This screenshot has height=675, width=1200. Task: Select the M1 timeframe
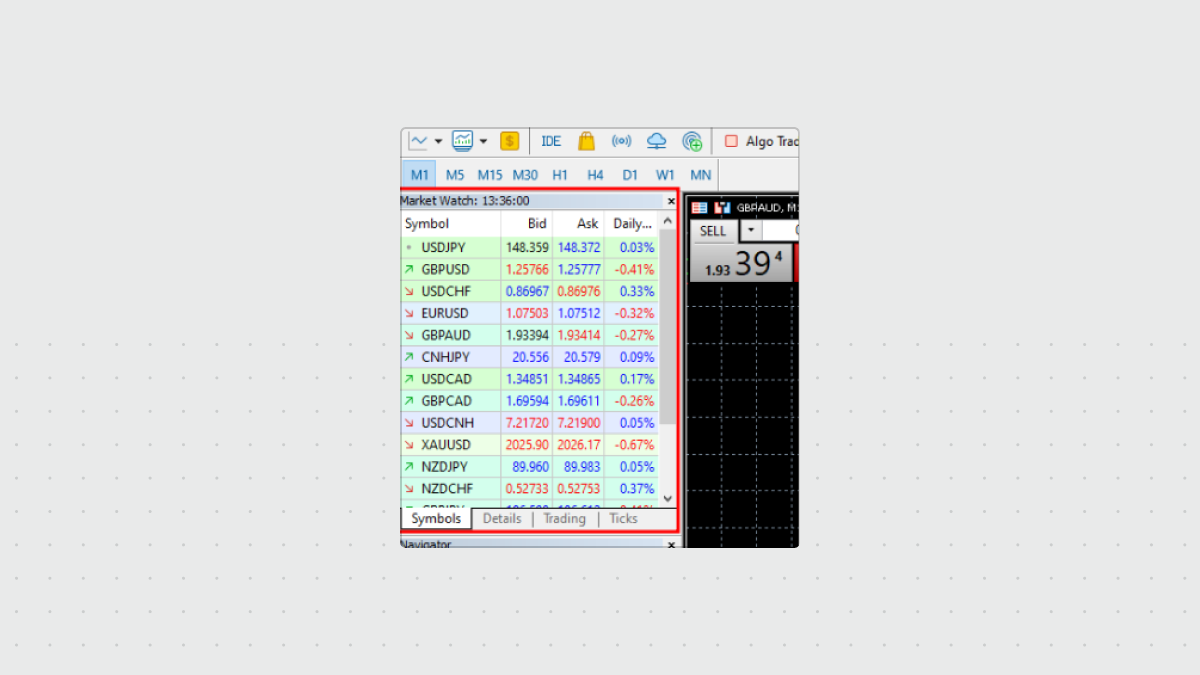coord(419,174)
